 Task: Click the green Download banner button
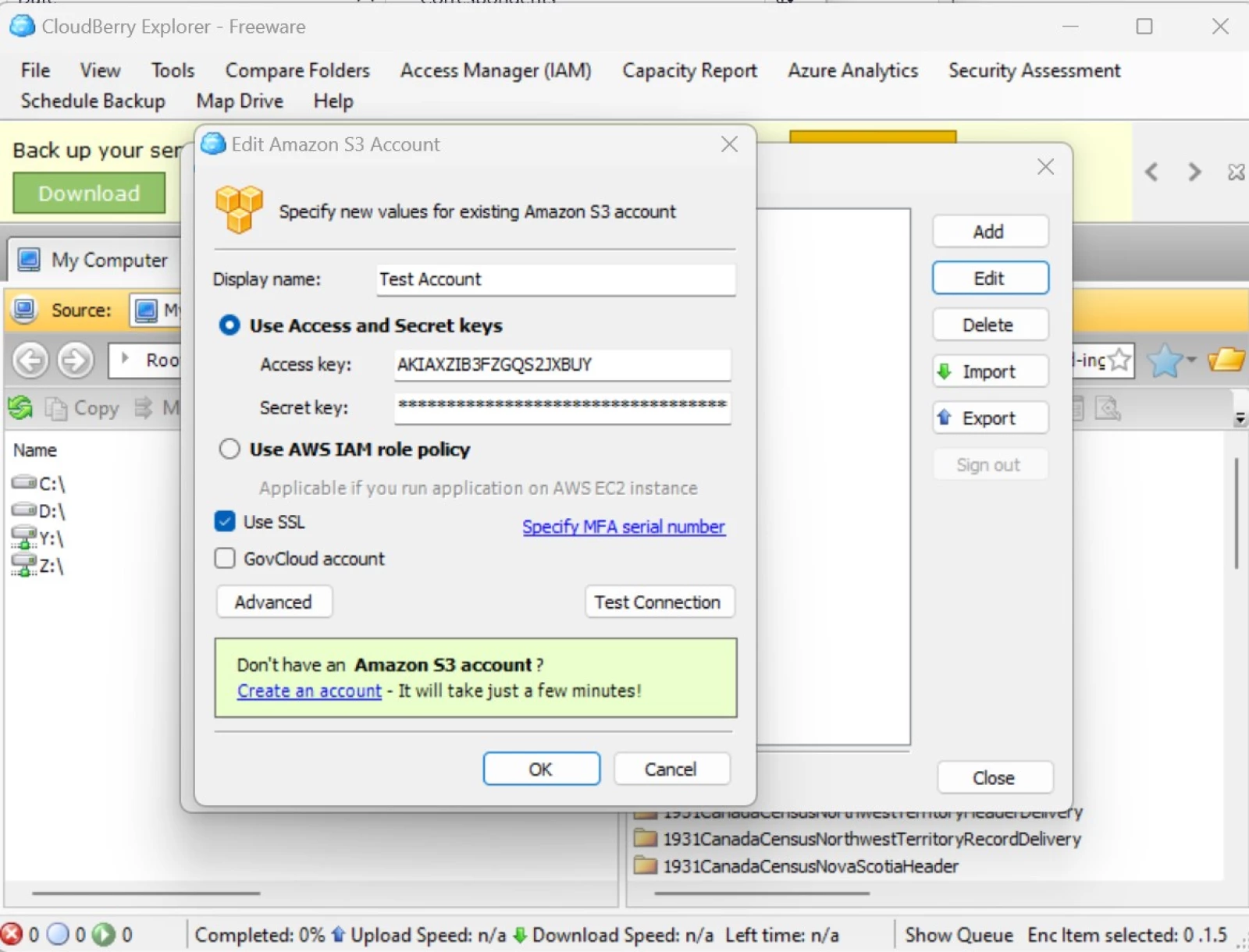click(89, 193)
